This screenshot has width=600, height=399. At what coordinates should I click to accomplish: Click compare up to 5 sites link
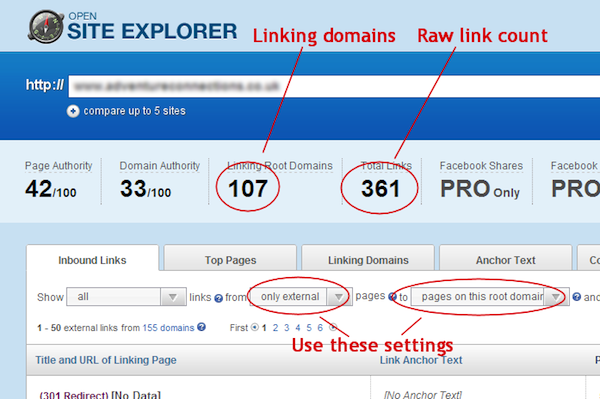(134, 111)
